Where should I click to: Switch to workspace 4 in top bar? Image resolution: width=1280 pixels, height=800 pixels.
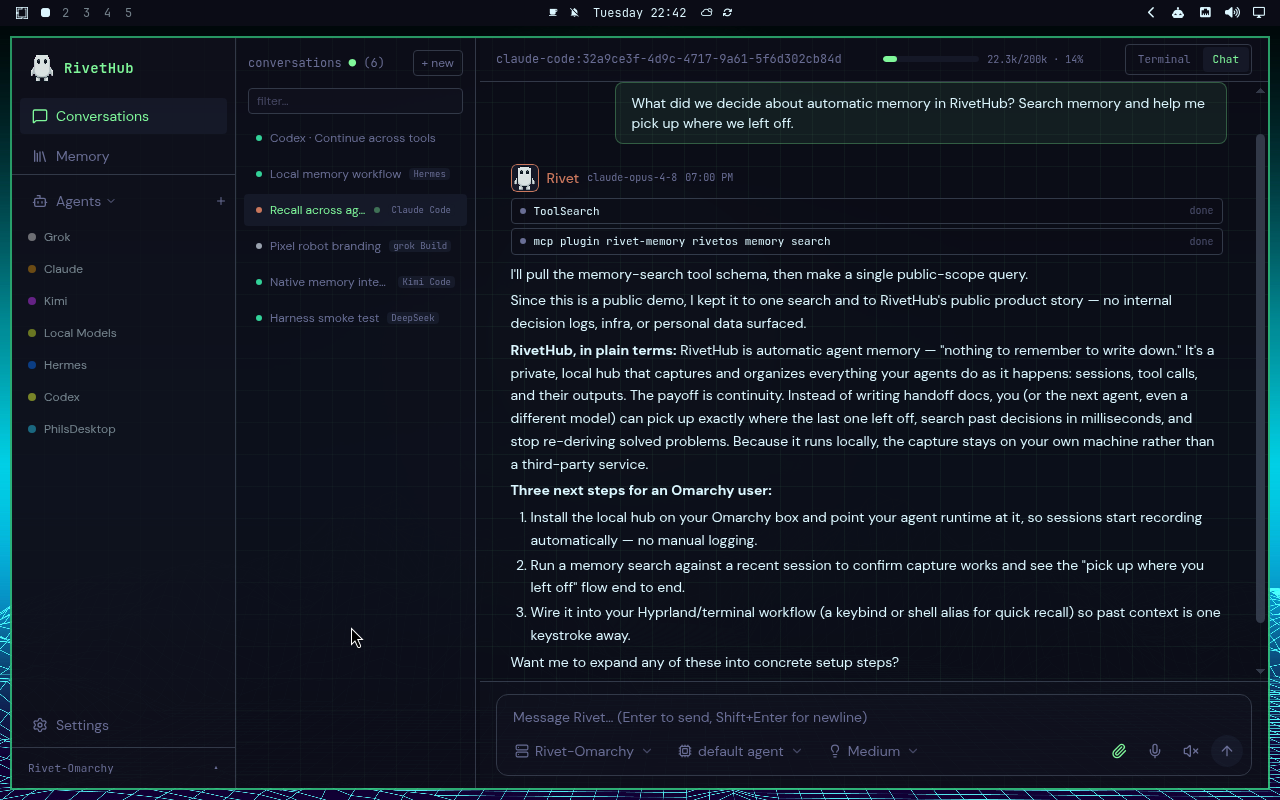point(108,13)
